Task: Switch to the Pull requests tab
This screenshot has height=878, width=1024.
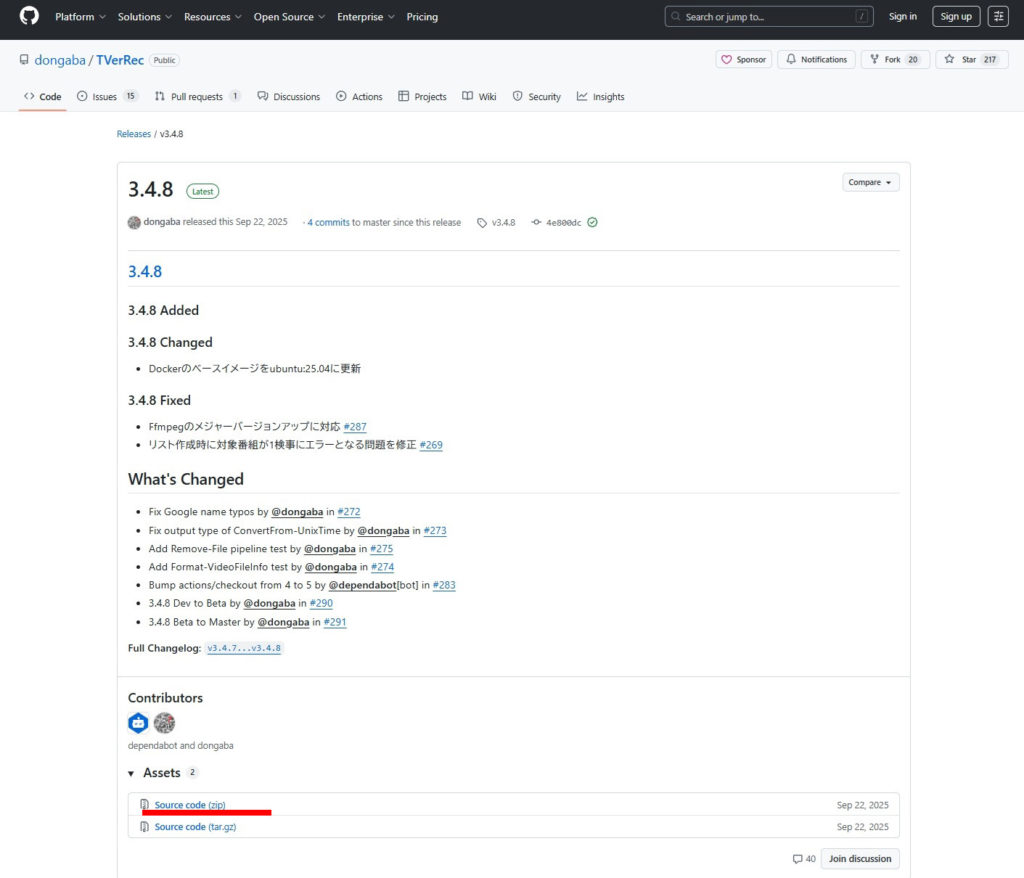Action: click(x=197, y=97)
